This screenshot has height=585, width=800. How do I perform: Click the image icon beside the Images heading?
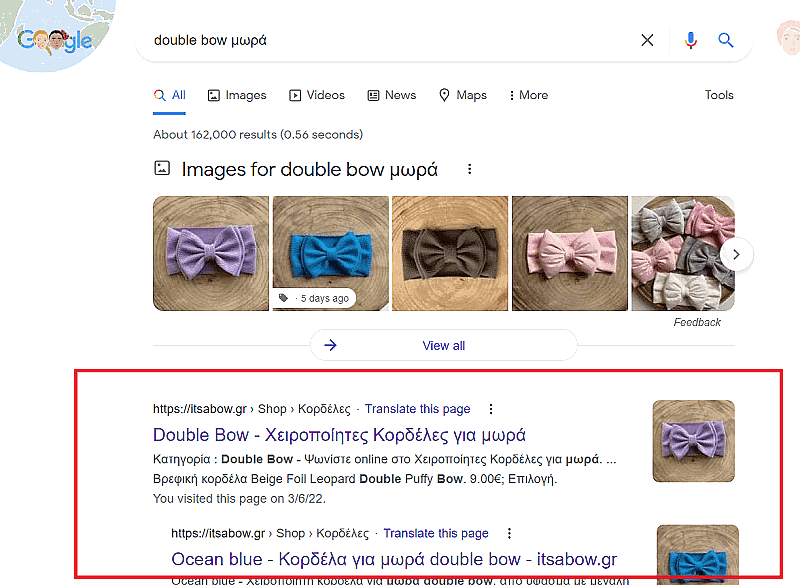coord(162,168)
